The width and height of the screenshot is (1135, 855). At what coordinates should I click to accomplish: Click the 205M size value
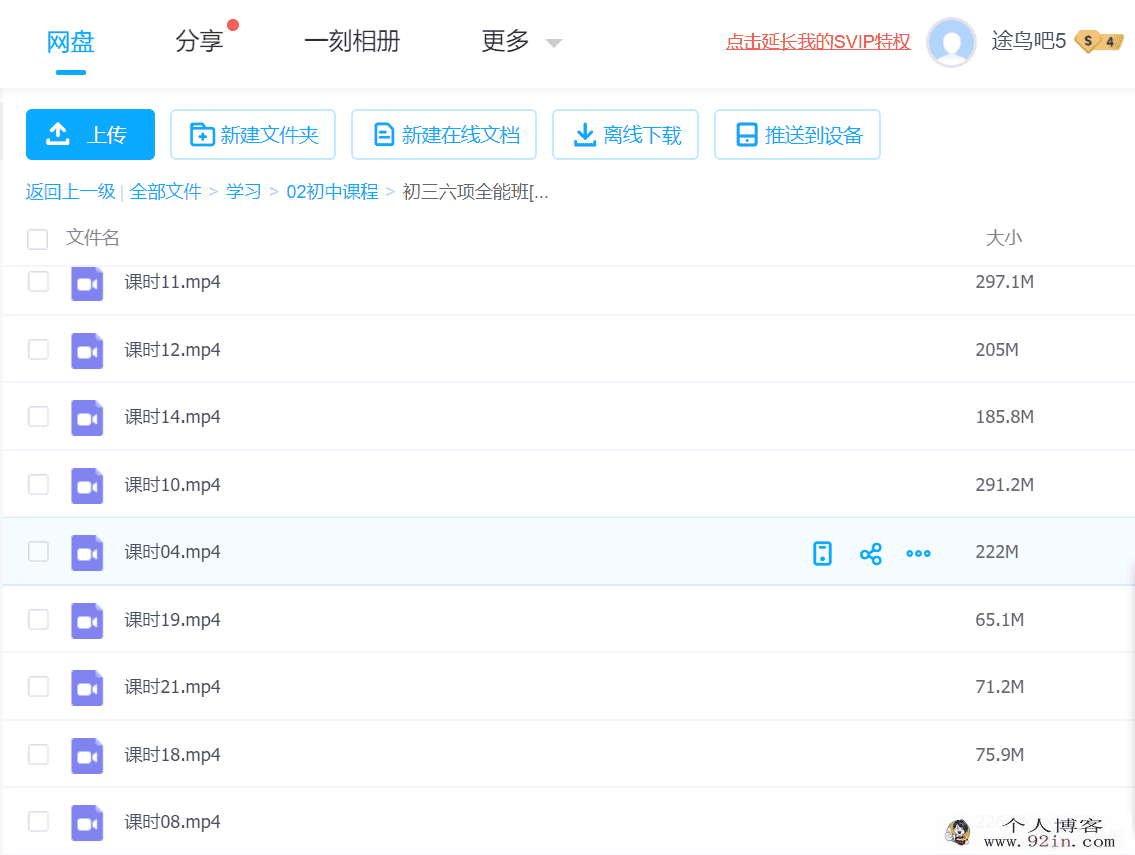click(x=997, y=350)
